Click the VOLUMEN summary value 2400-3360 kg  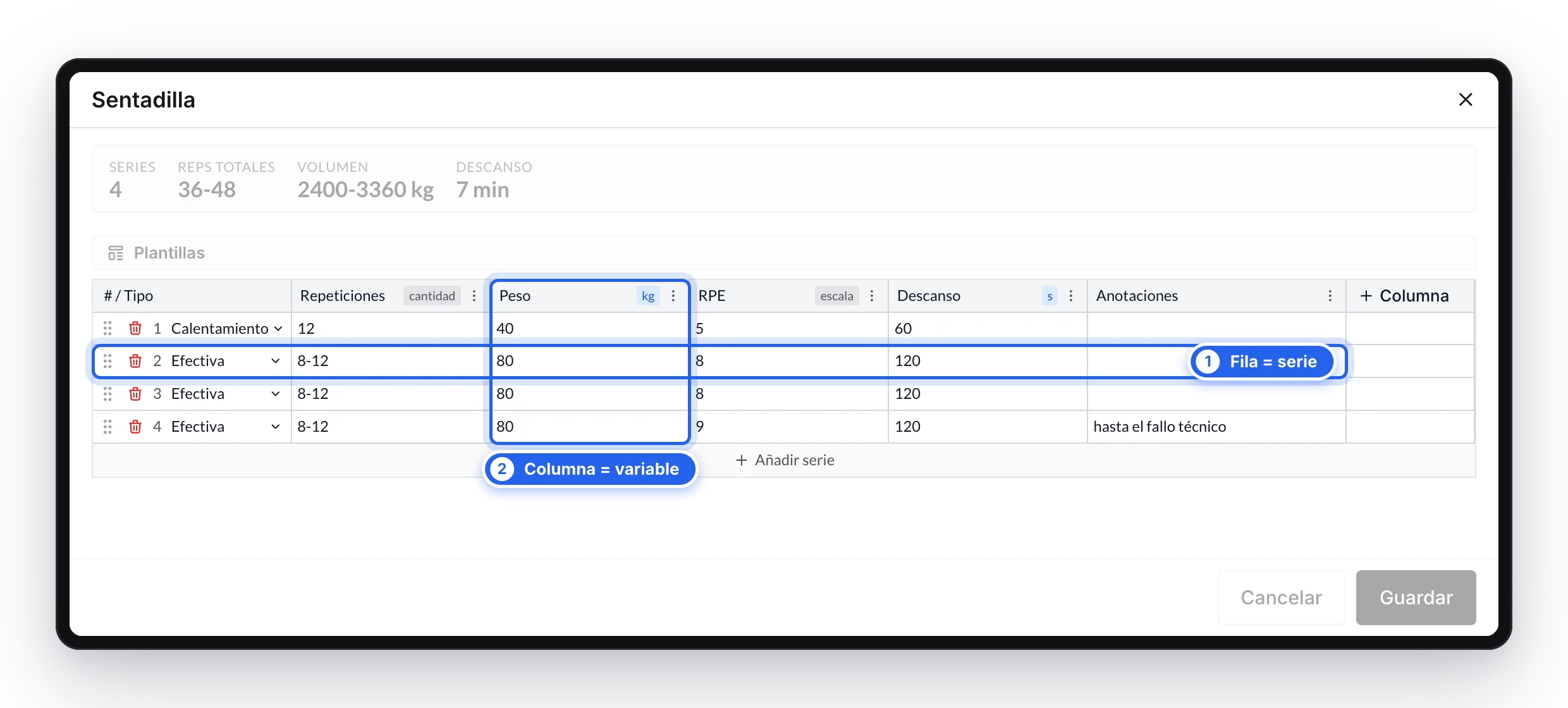365,190
